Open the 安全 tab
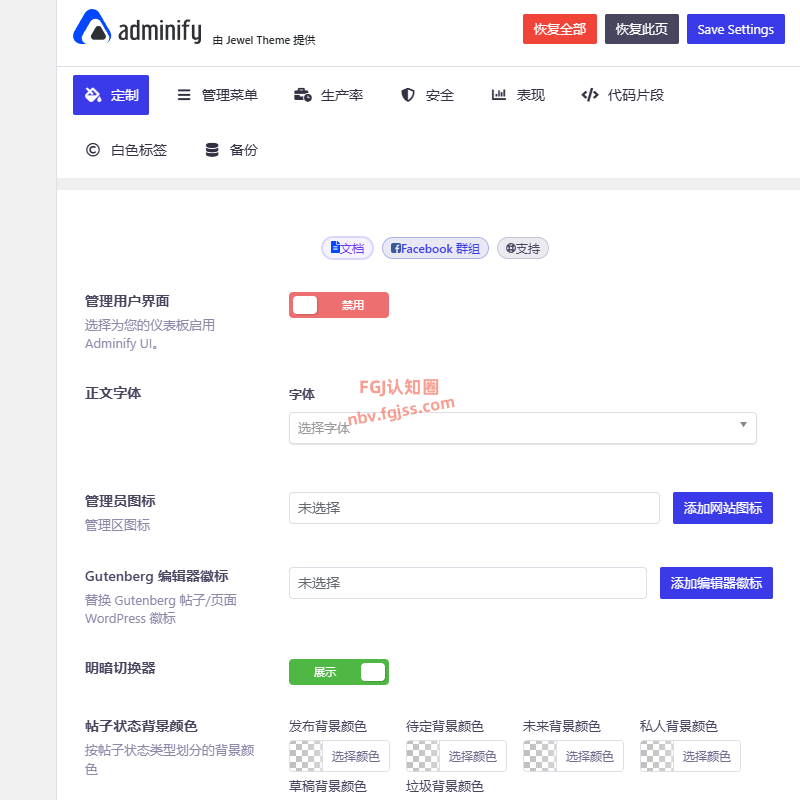The image size is (800, 800). click(x=428, y=95)
